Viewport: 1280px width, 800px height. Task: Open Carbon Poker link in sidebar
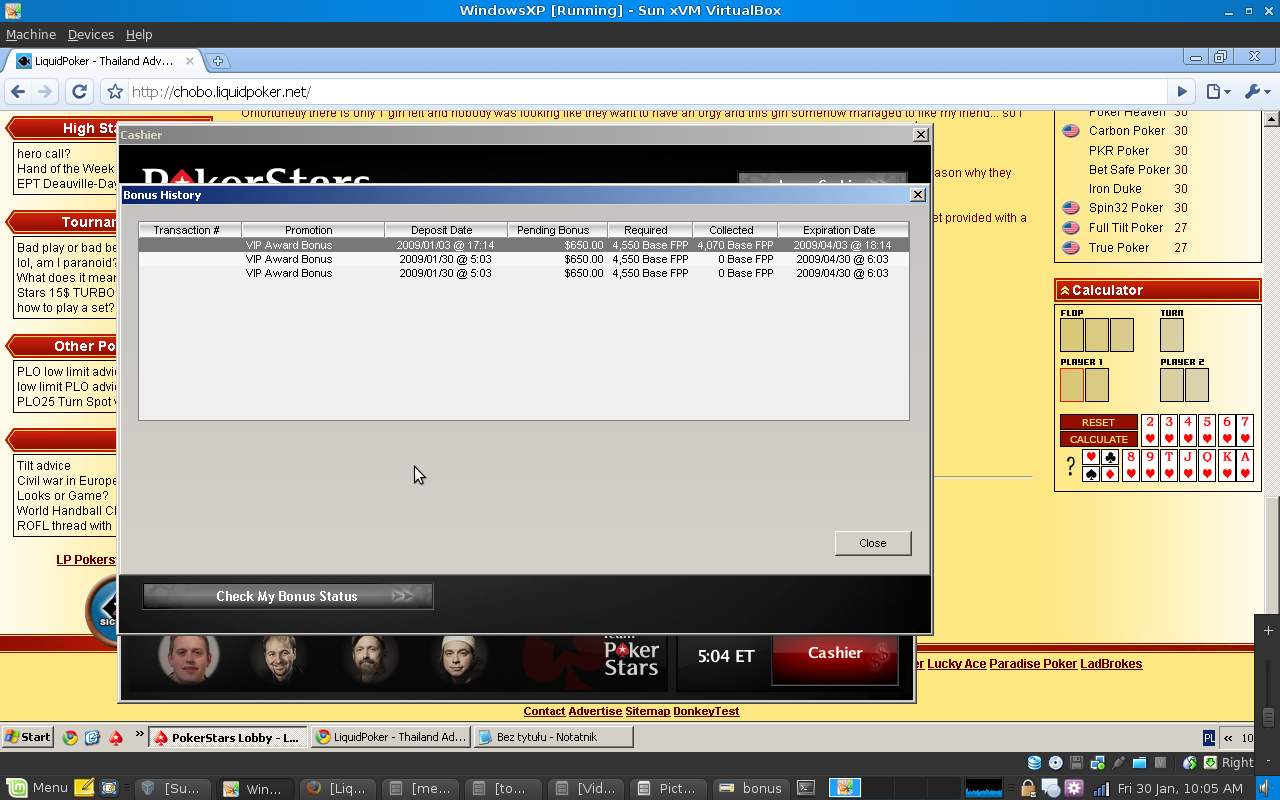click(1127, 131)
